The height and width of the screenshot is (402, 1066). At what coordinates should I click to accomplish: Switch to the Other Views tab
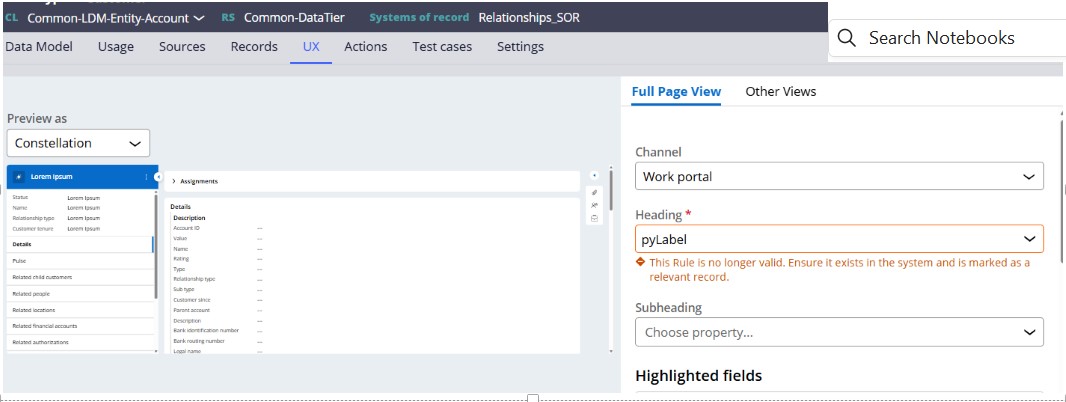(x=780, y=91)
